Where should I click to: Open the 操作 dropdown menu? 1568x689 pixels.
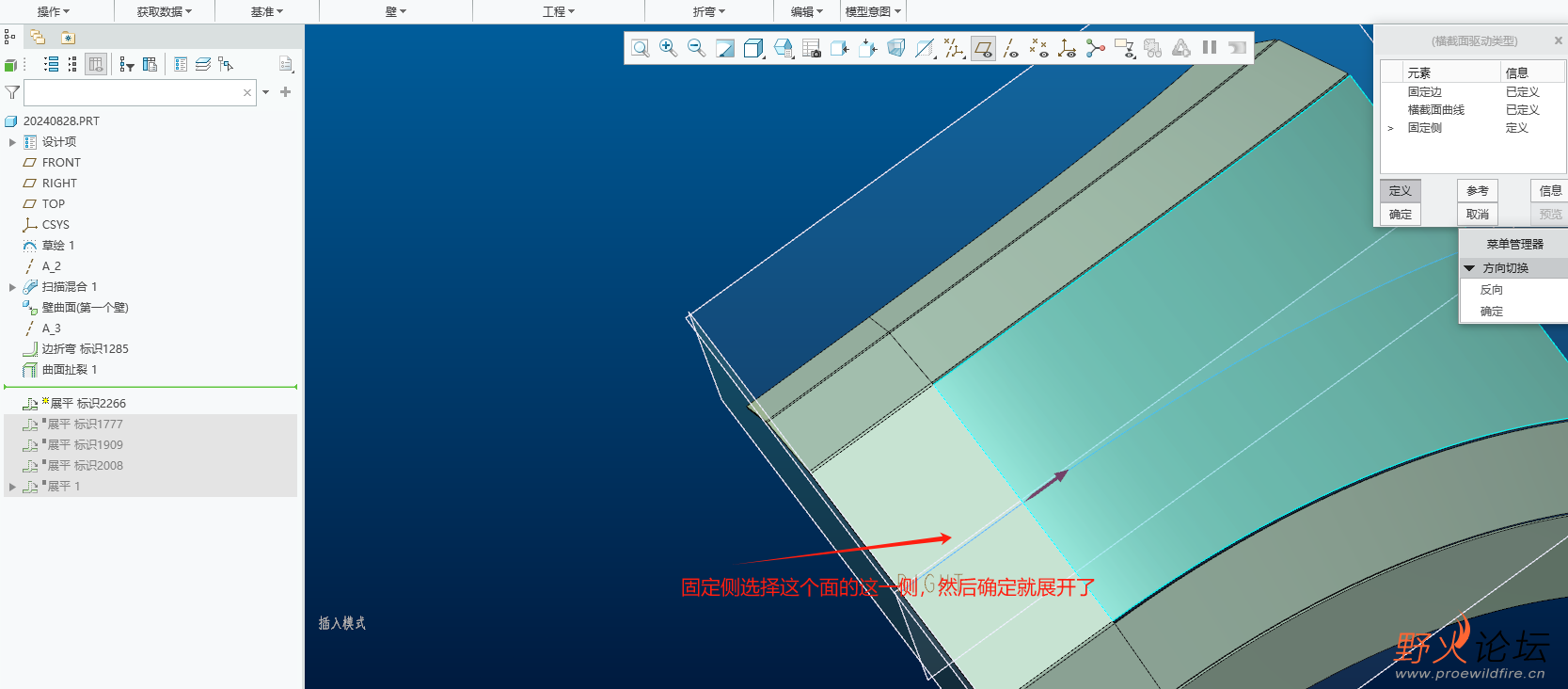coord(54,11)
